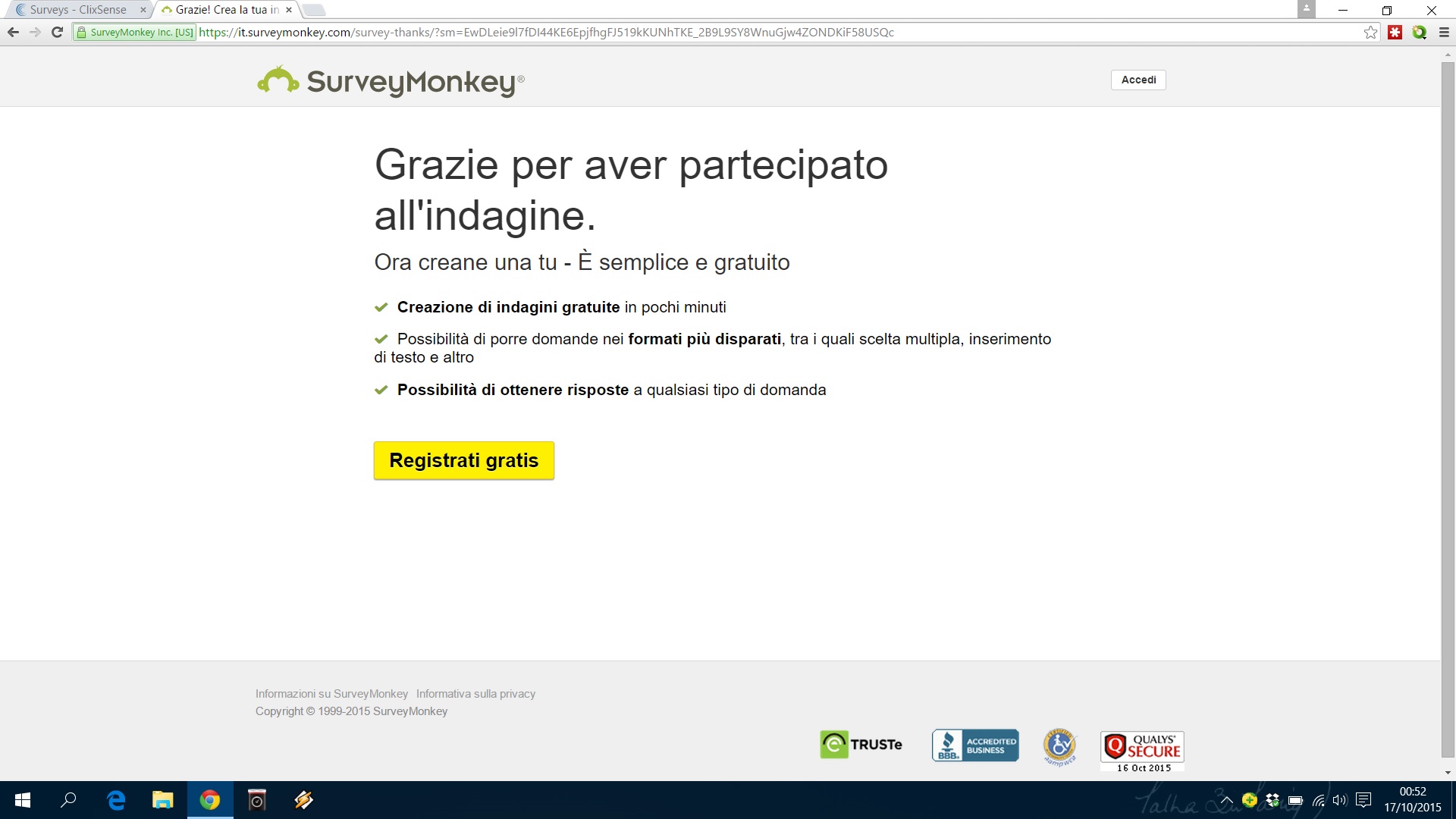Launch Microsoft Edge from taskbar

(116, 800)
